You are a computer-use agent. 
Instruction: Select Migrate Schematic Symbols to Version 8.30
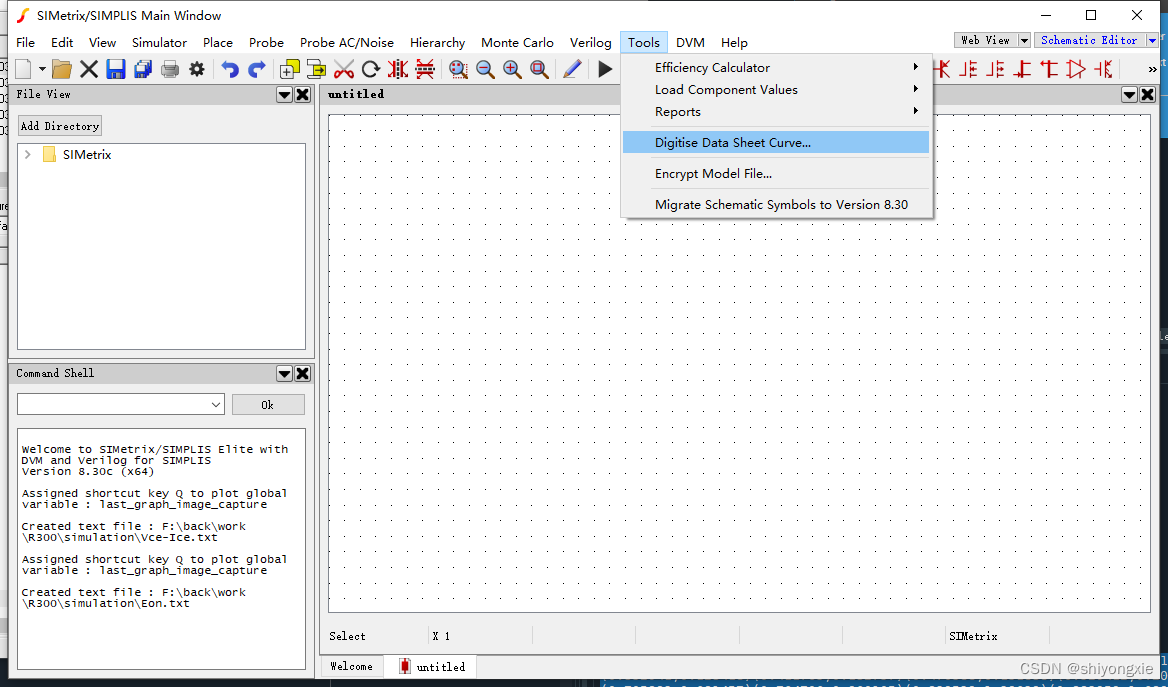[x=776, y=204]
